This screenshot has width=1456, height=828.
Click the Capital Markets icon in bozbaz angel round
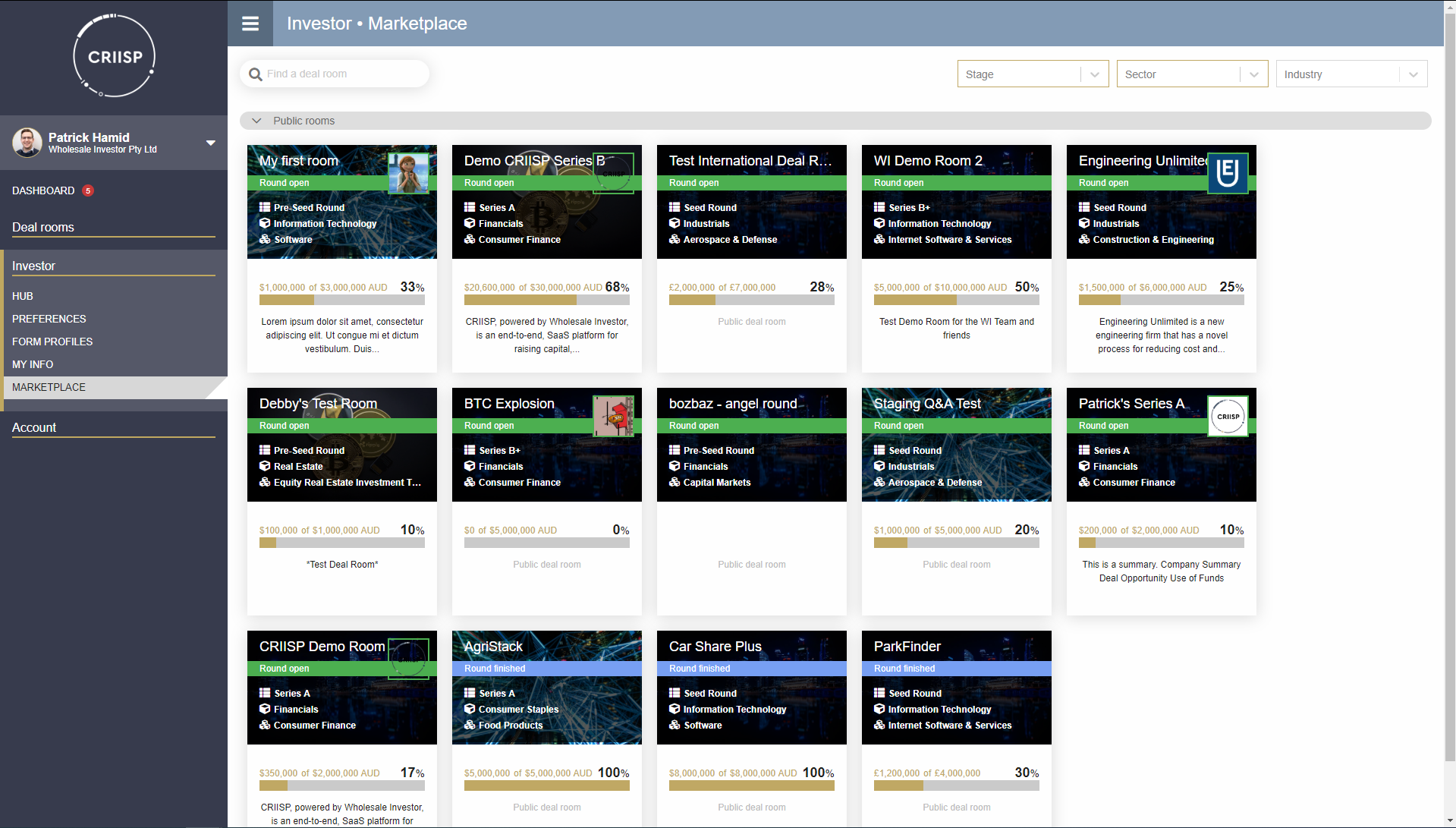pos(675,482)
